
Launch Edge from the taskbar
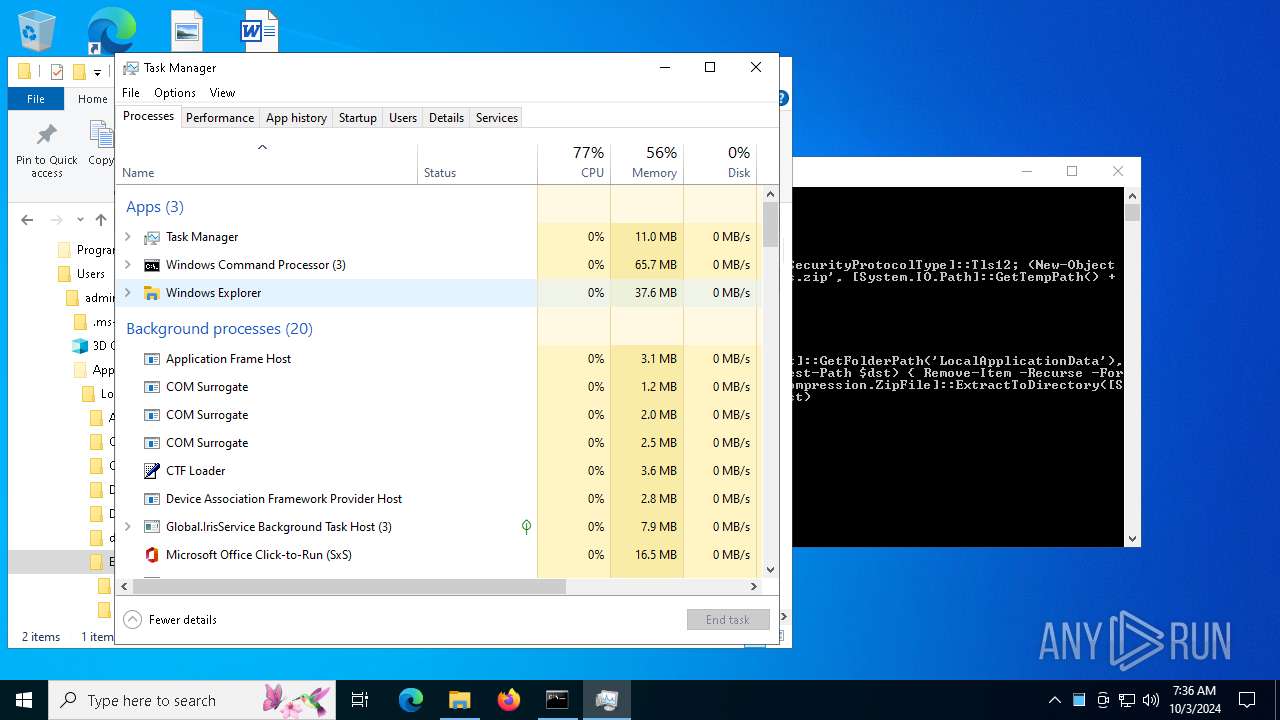tap(411, 700)
